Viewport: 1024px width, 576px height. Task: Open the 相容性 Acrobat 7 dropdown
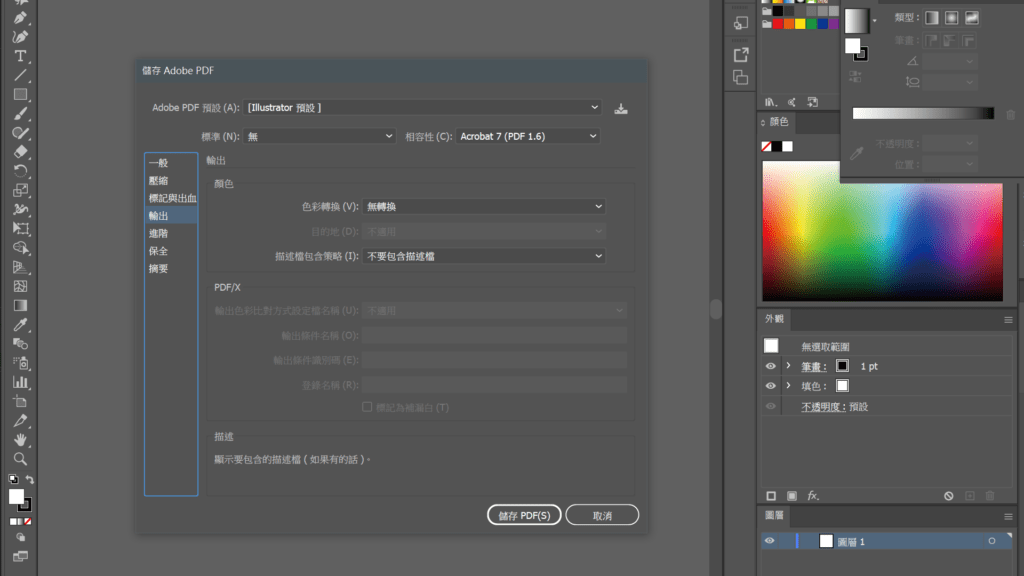(528, 136)
